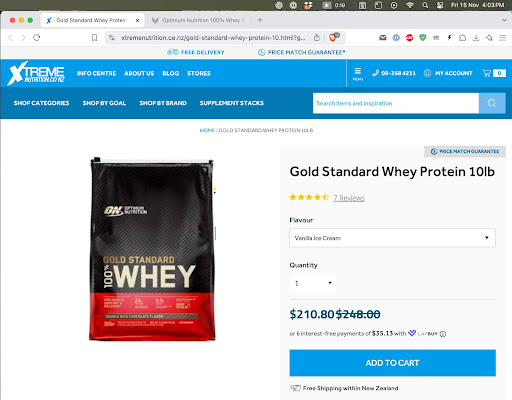Click the search items input field

396,103
